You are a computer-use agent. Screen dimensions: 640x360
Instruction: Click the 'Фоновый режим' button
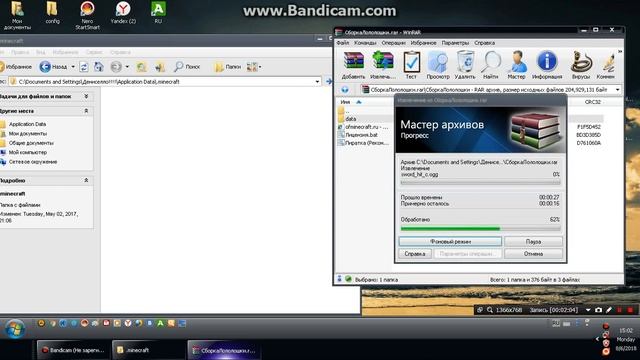click(450, 242)
